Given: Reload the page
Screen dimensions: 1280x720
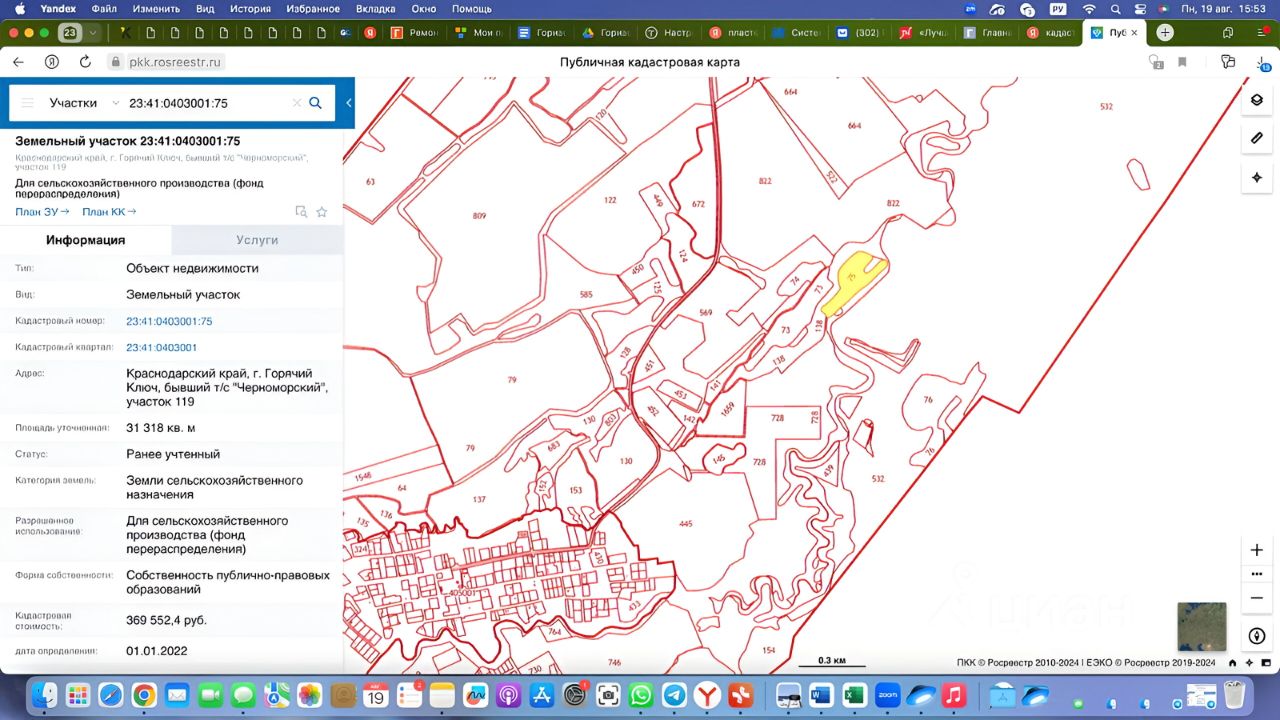Looking at the screenshot, I should (85, 62).
